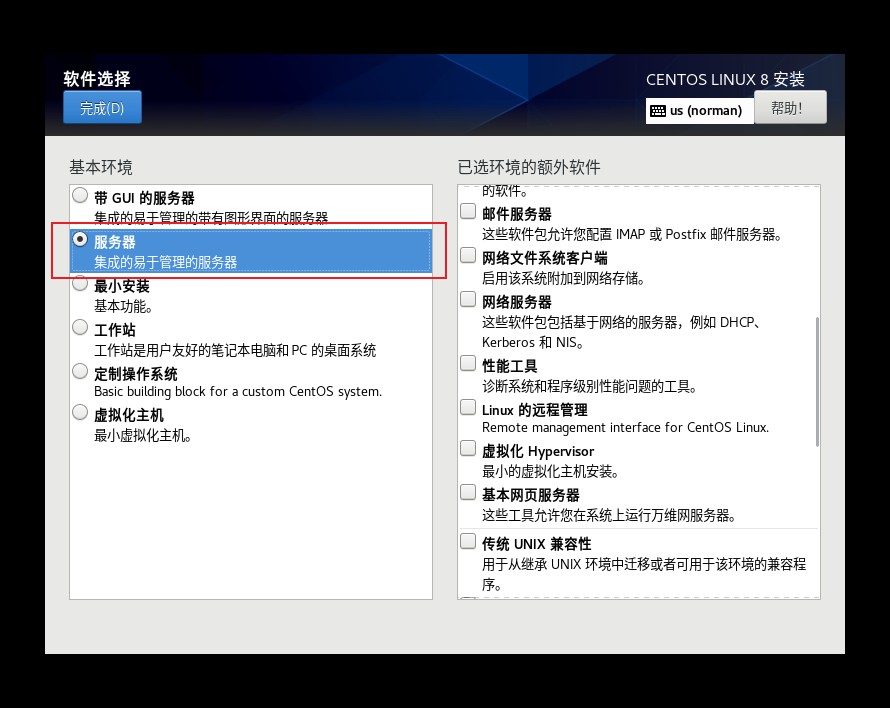Click the text 最小的虚拟化主机安装。
This screenshot has height=708, width=890.
click(551, 472)
